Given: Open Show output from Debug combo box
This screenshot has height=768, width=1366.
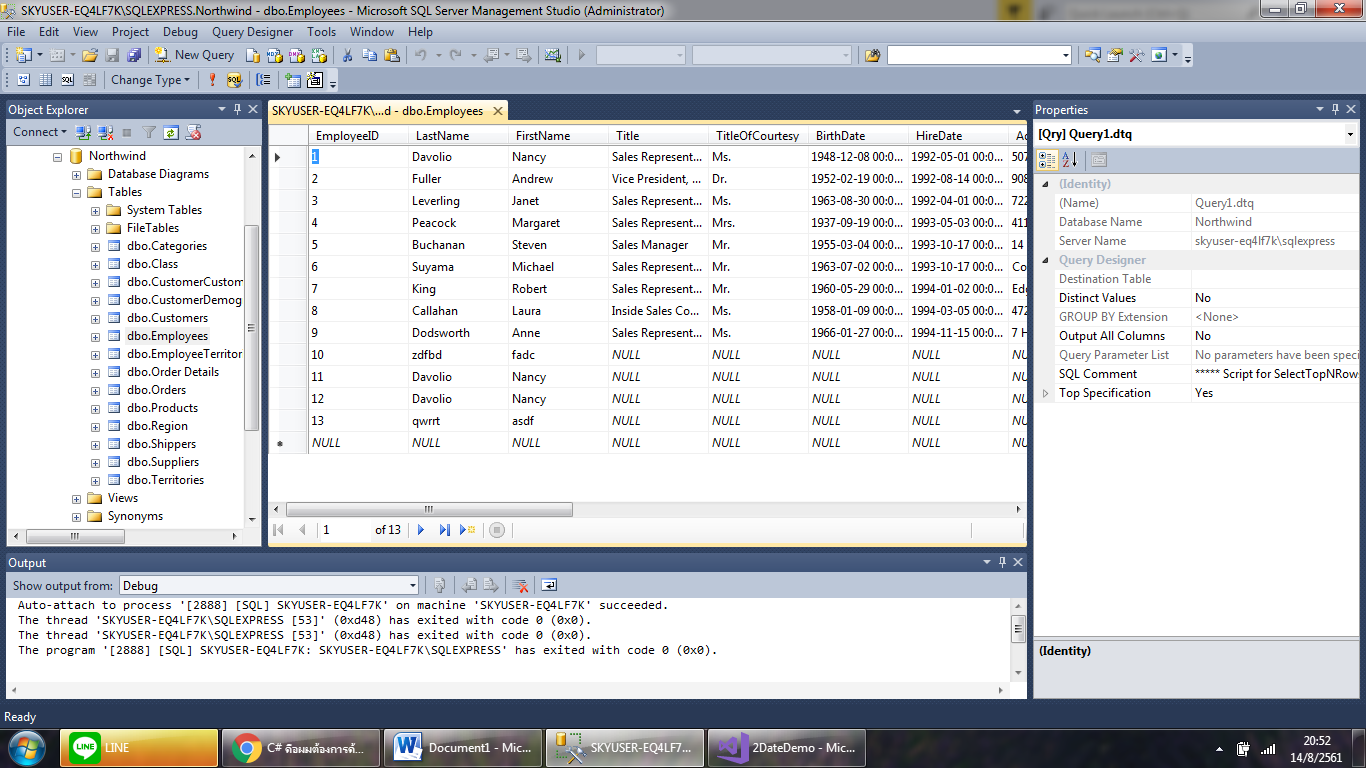Looking at the screenshot, I should pyautogui.click(x=269, y=585).
